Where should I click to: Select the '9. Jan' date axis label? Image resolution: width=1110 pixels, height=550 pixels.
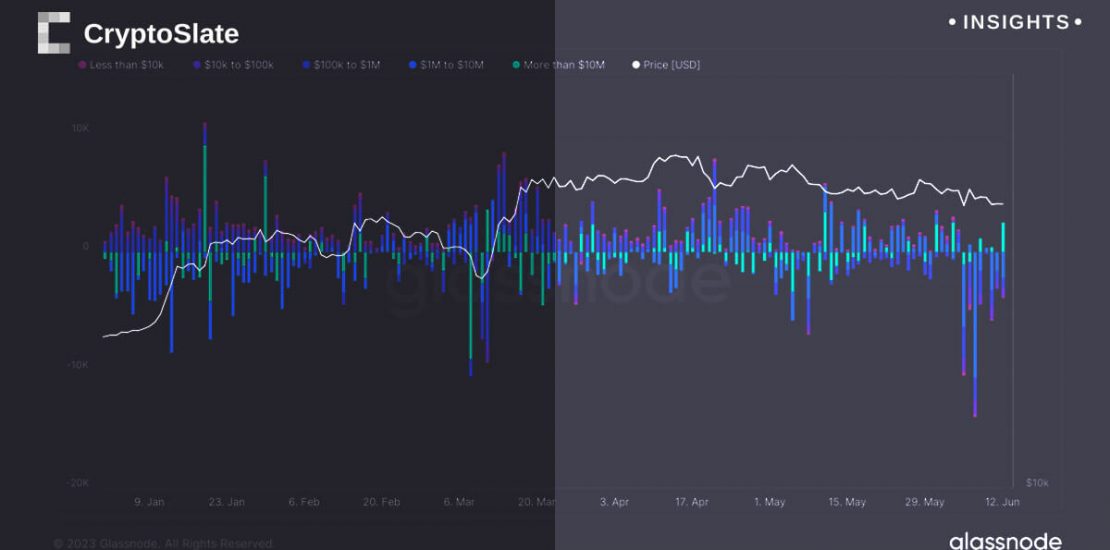pos(149,502)
